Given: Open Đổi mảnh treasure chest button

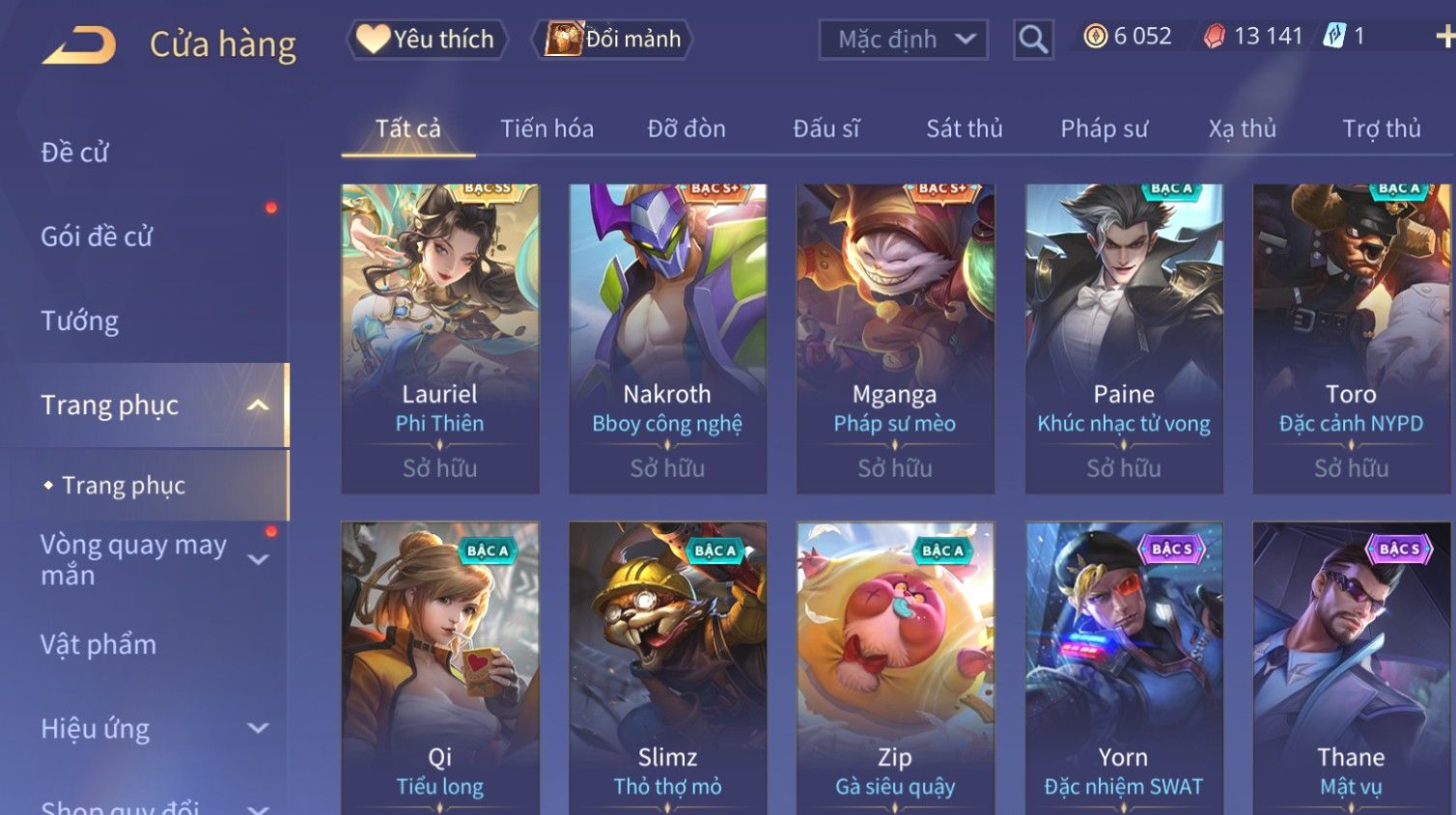Looking at the screenshot, I should [612, 39].
